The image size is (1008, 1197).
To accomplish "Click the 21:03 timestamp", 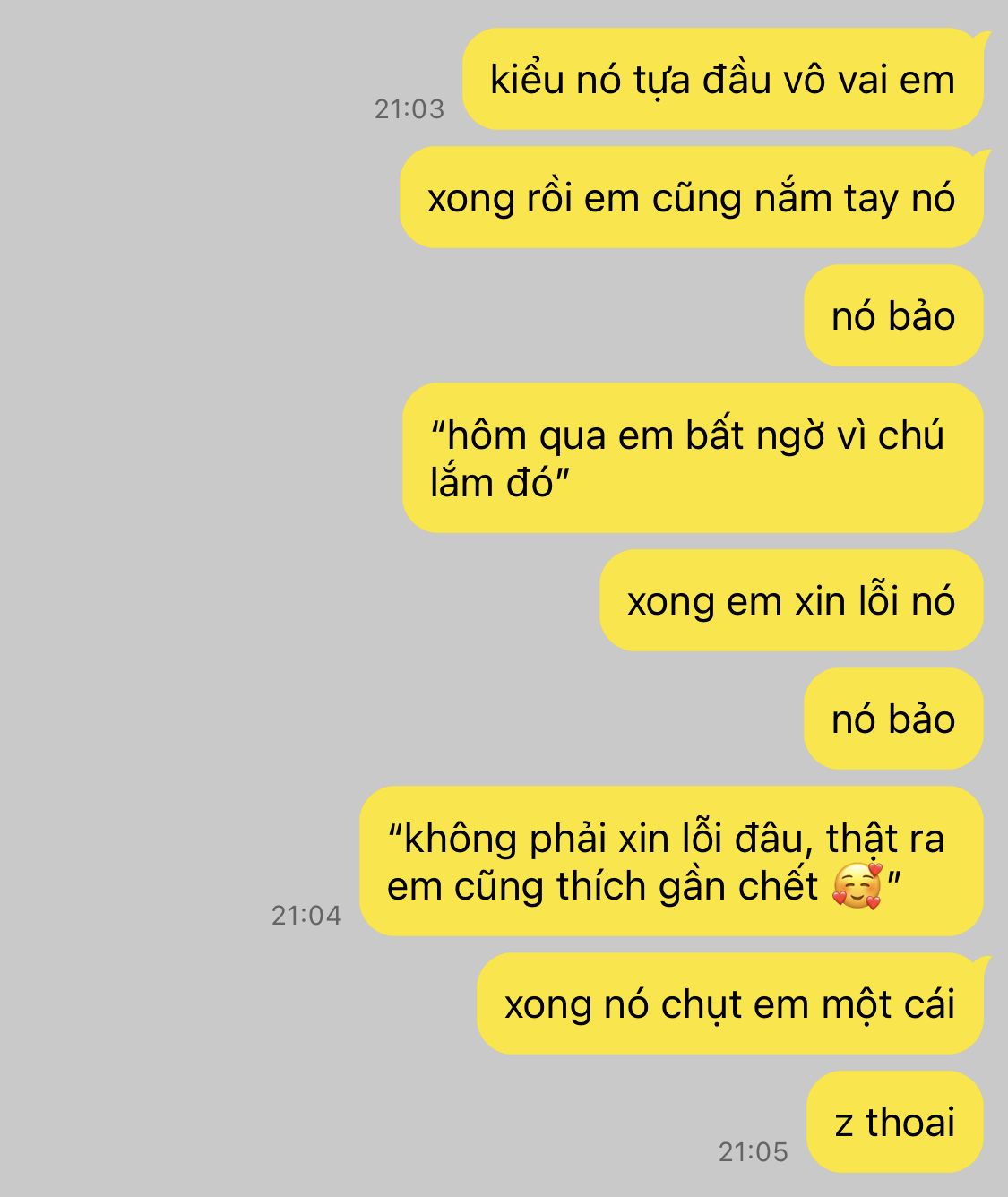I will pyautogui.click(x=409, y=108).
